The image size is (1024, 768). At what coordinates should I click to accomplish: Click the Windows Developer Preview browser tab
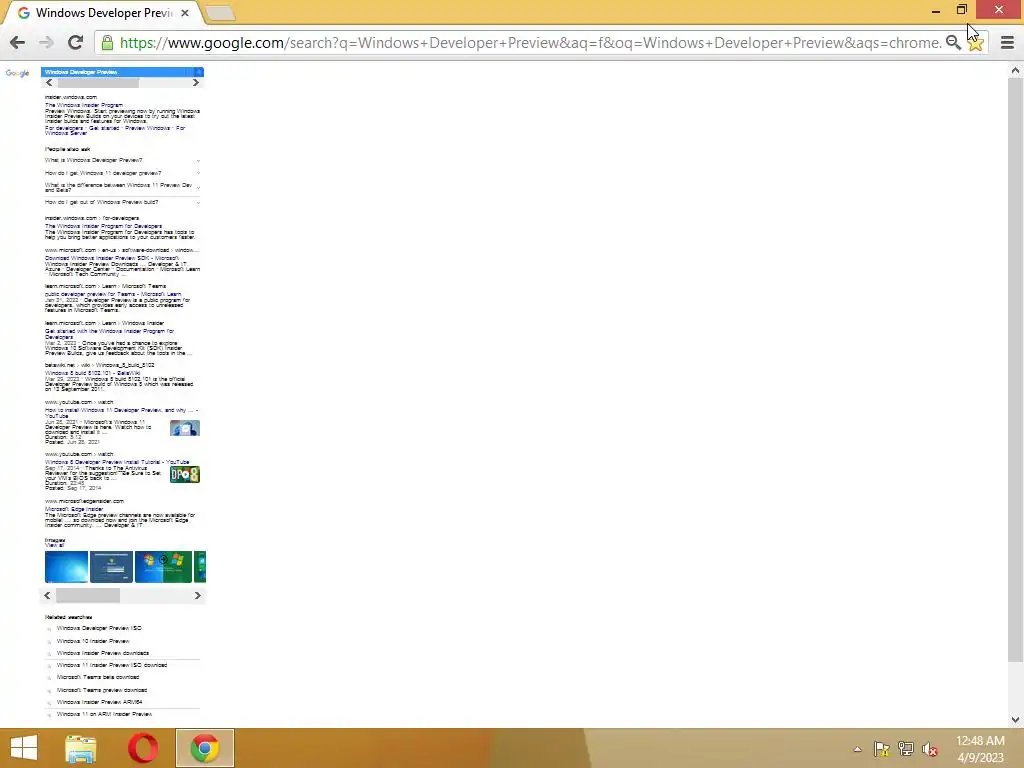click(103, 13)
